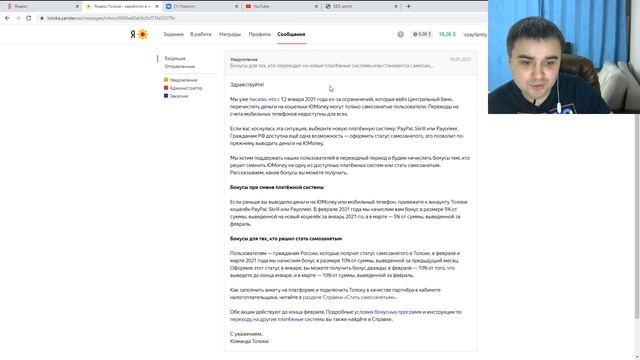Click the 0,00 $ blocked balance
The width and height of the screenshot is (640, 360).
click(422, 34)
